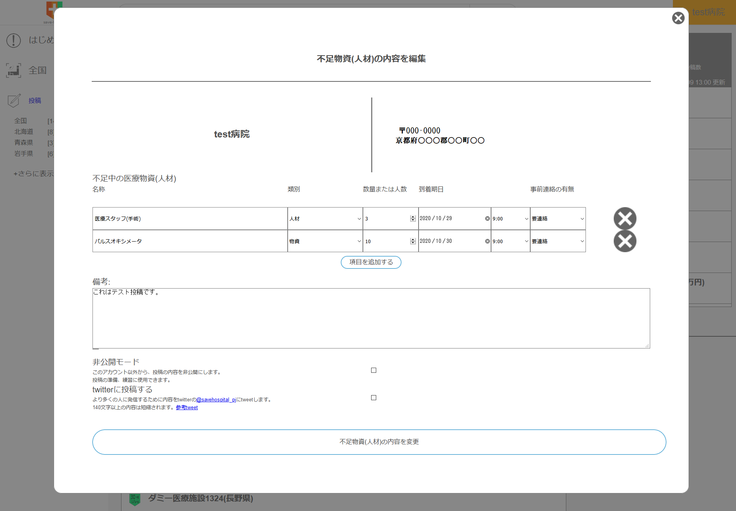Open the @savehospital_pj twitter link
This screenshot has height=511, width=736.
click(216, 400)
